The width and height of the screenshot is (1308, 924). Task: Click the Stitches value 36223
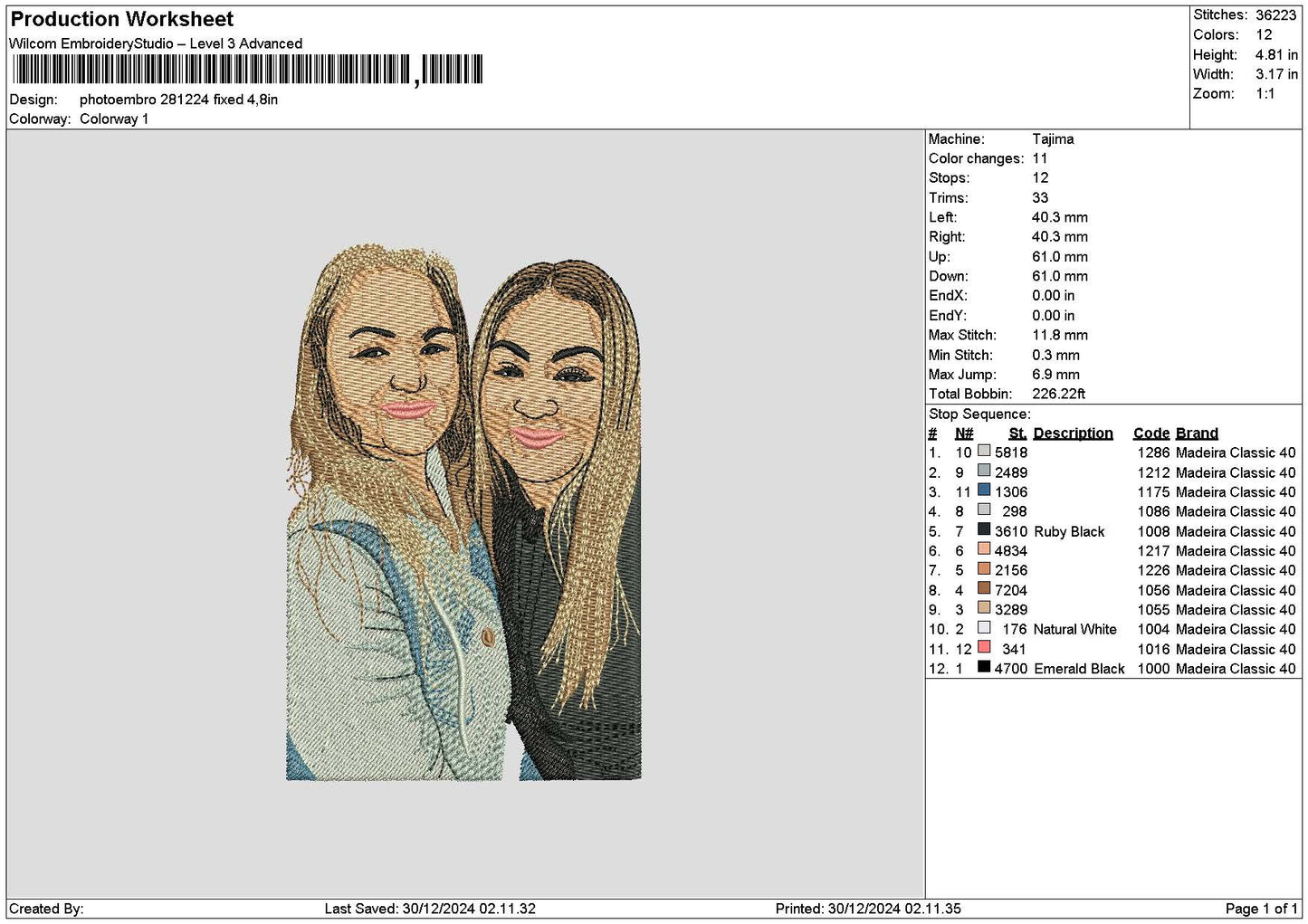(1275, 14)
